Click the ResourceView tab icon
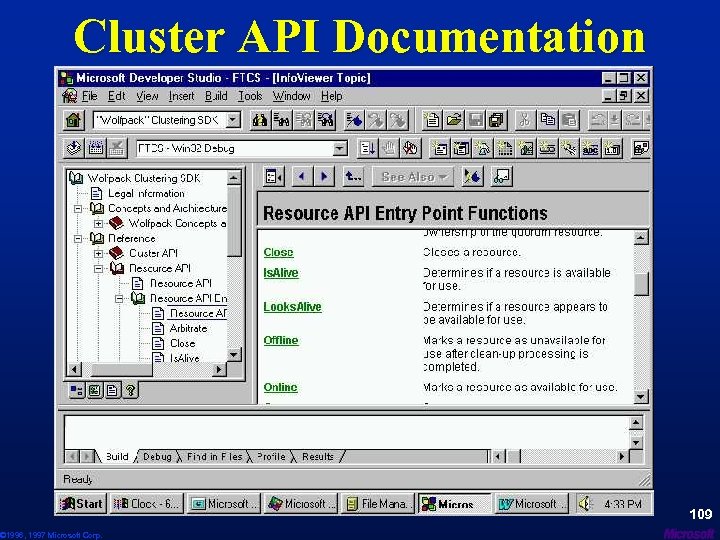The width and height of the screenshot is (720, 540). (95, 391)
